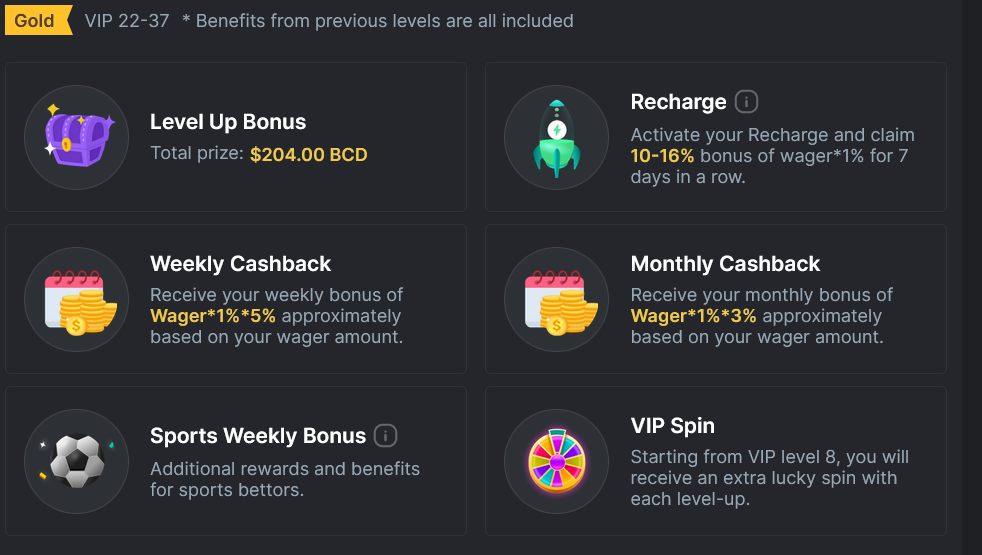Click the Wager*1%*3% highlighted text
Image resolution: width=982 pixels, height=555 pixels.
[693, 316]
